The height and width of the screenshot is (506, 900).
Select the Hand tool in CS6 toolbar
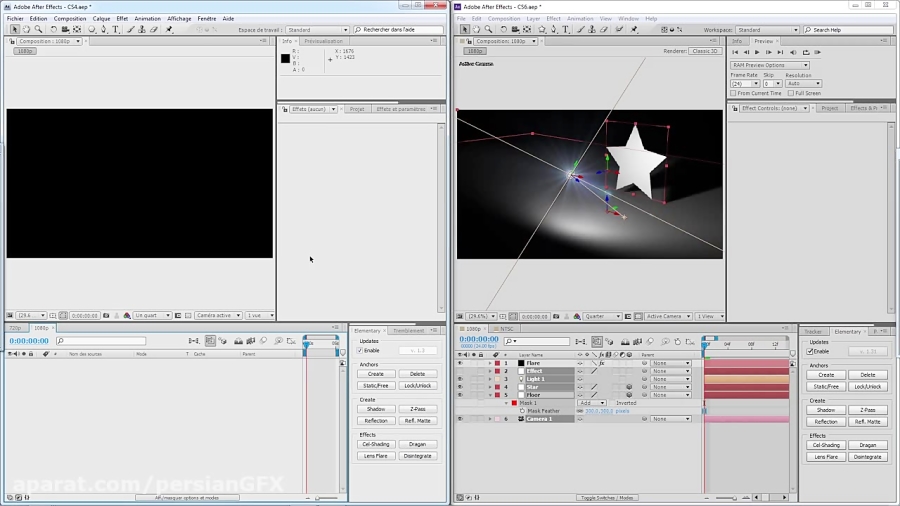(476, 29)
